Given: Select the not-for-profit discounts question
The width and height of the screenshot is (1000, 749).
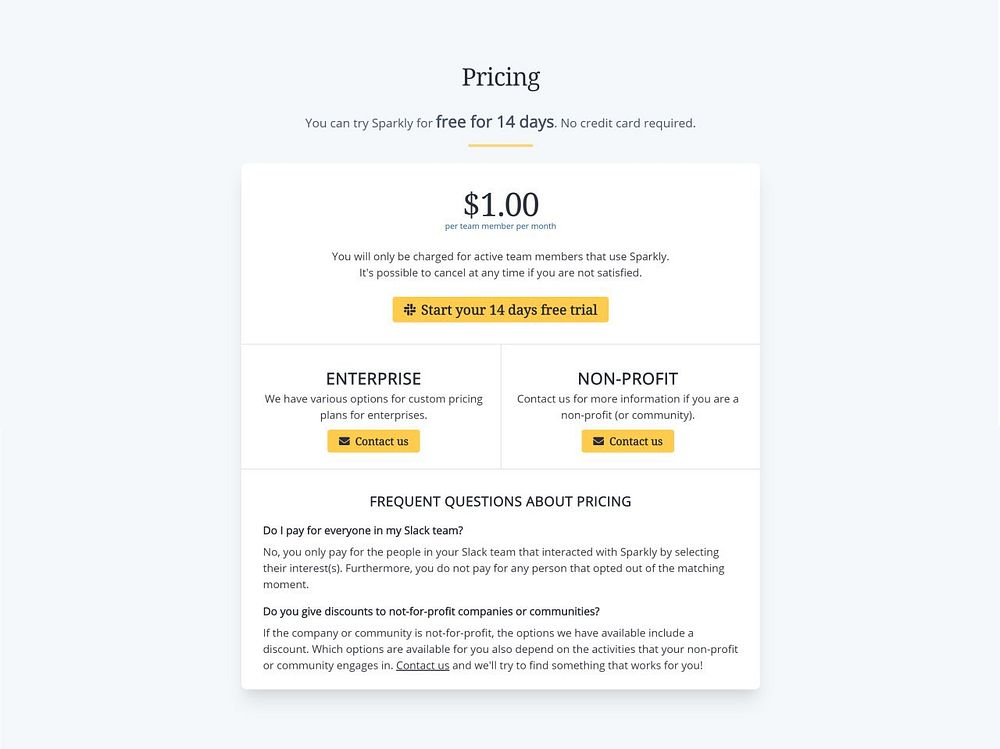Looking at the screenshot, I should click(431, 611).
